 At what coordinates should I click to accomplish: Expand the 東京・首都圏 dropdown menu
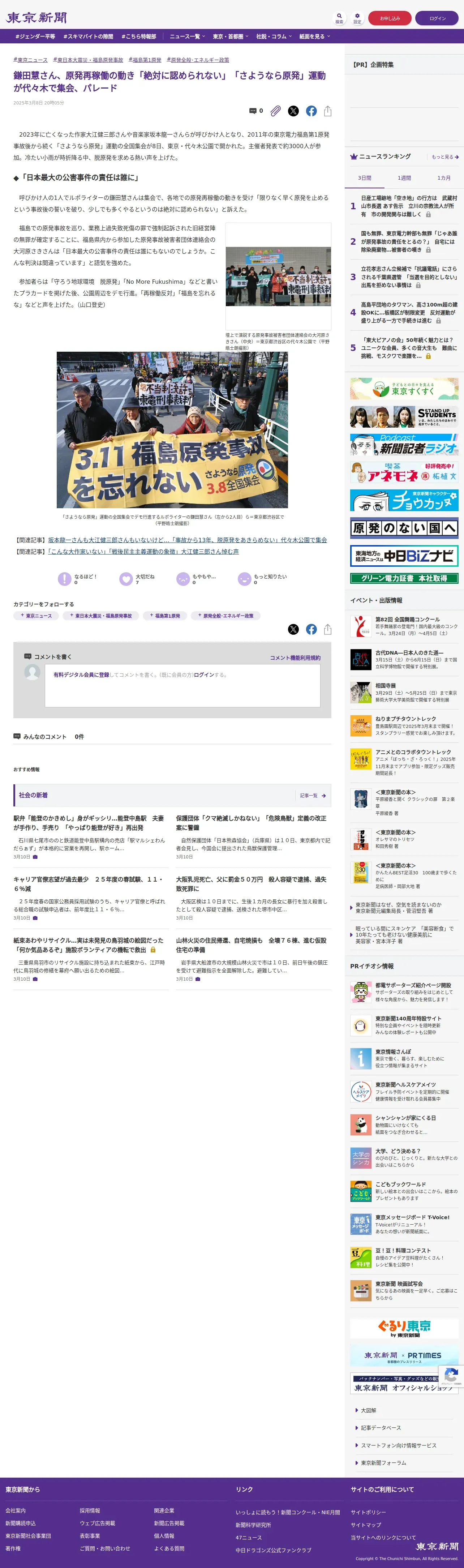230,37
